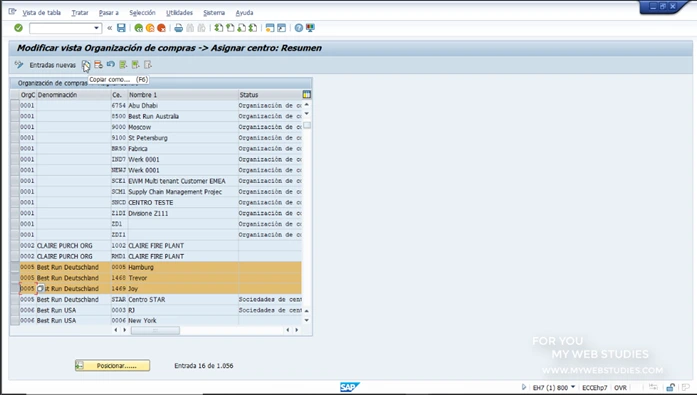Click the status bar play triangle icon

[x=524, y=387]
